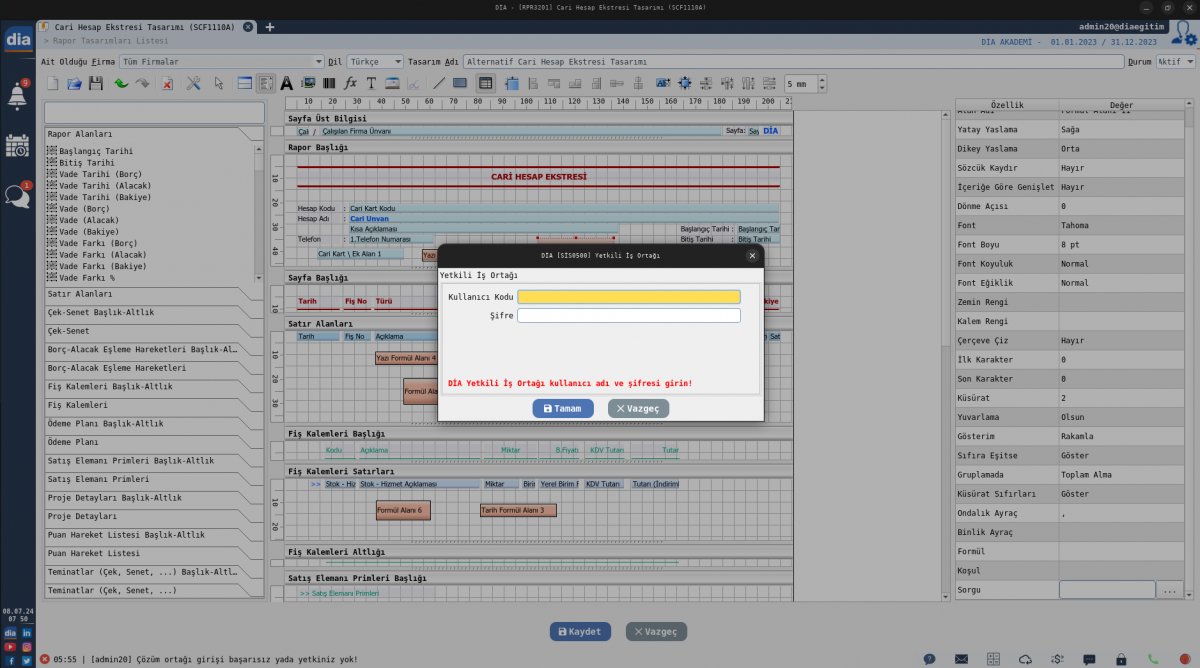Click the new document icon in toolbar
1200x668 pixels.
point(53,83)
